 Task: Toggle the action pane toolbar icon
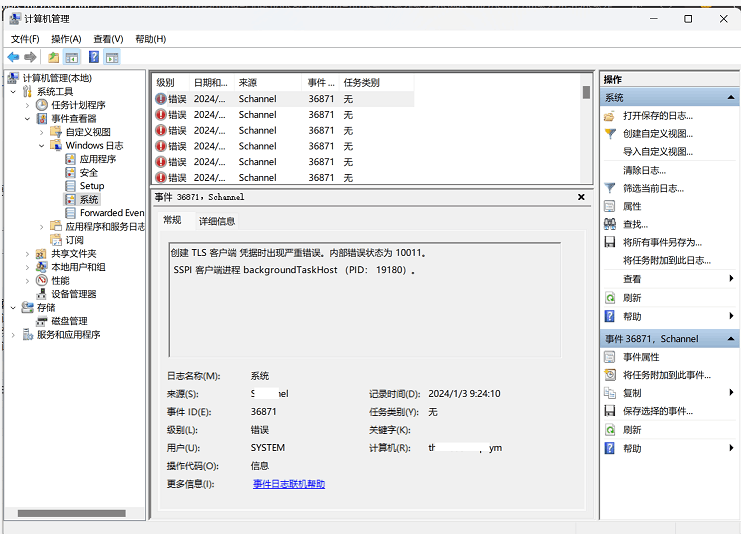tap(112, 57)
